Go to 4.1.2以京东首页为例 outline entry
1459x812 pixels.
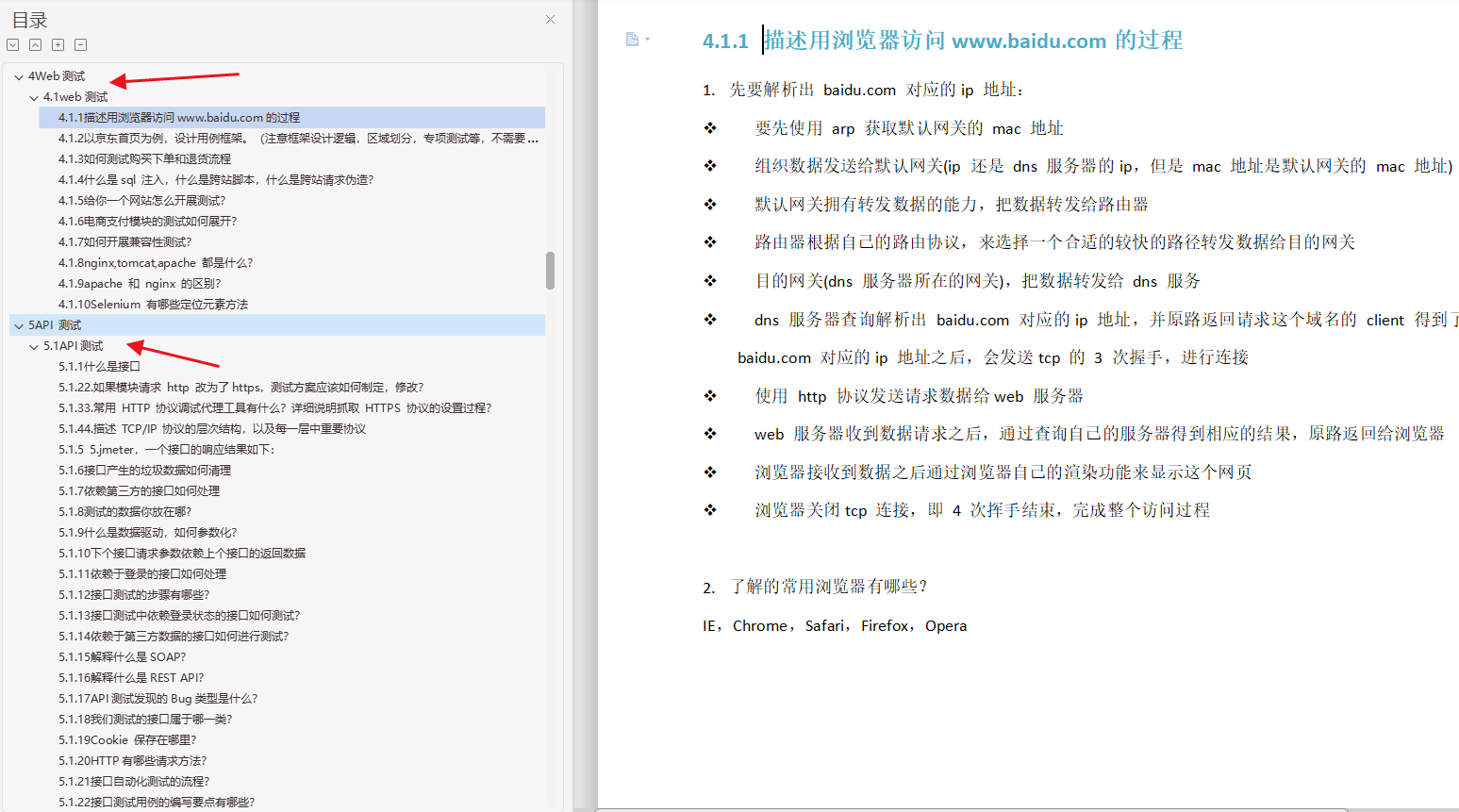(298, 138)
